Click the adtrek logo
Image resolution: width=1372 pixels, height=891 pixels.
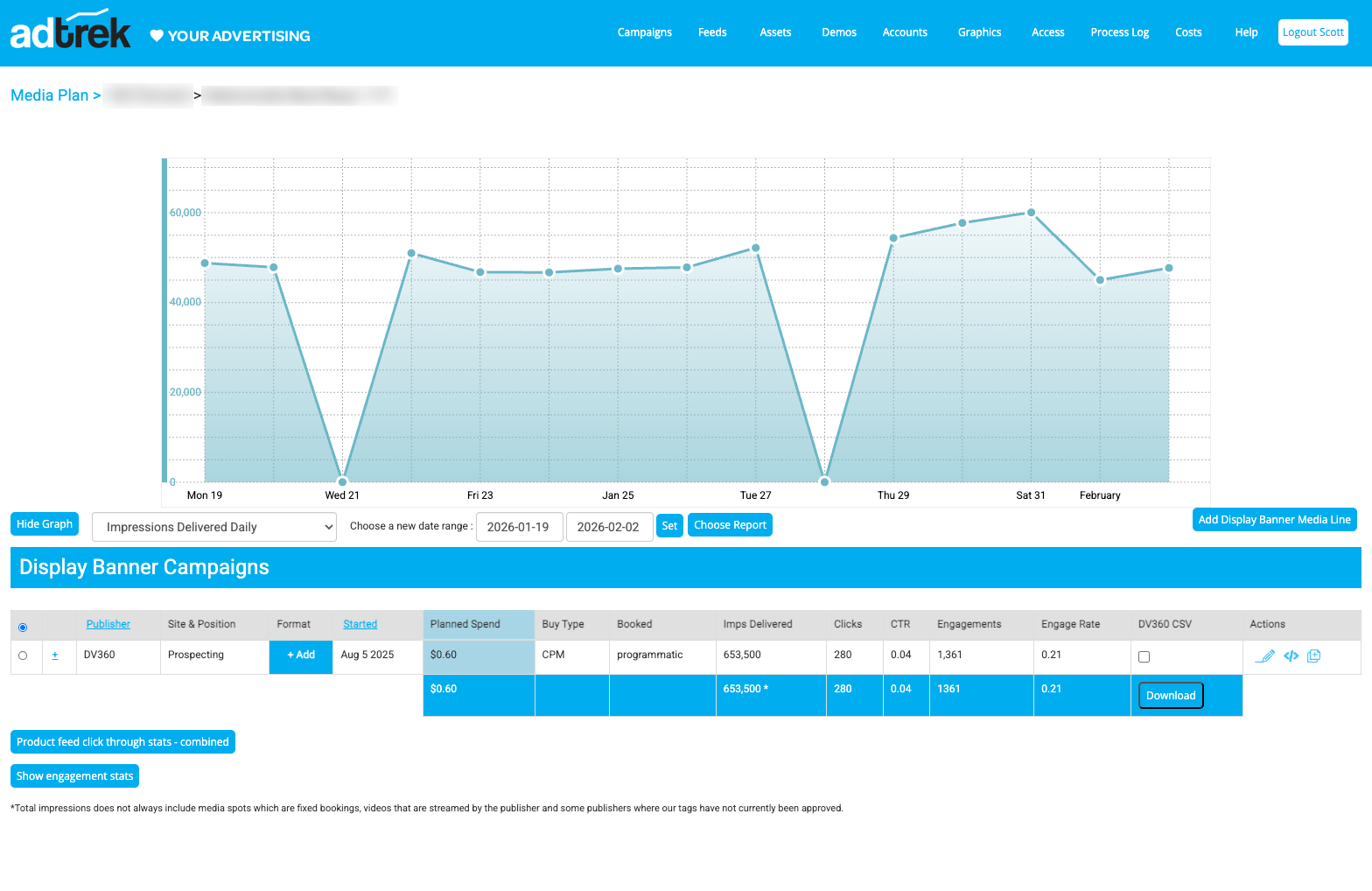[71, 30]
